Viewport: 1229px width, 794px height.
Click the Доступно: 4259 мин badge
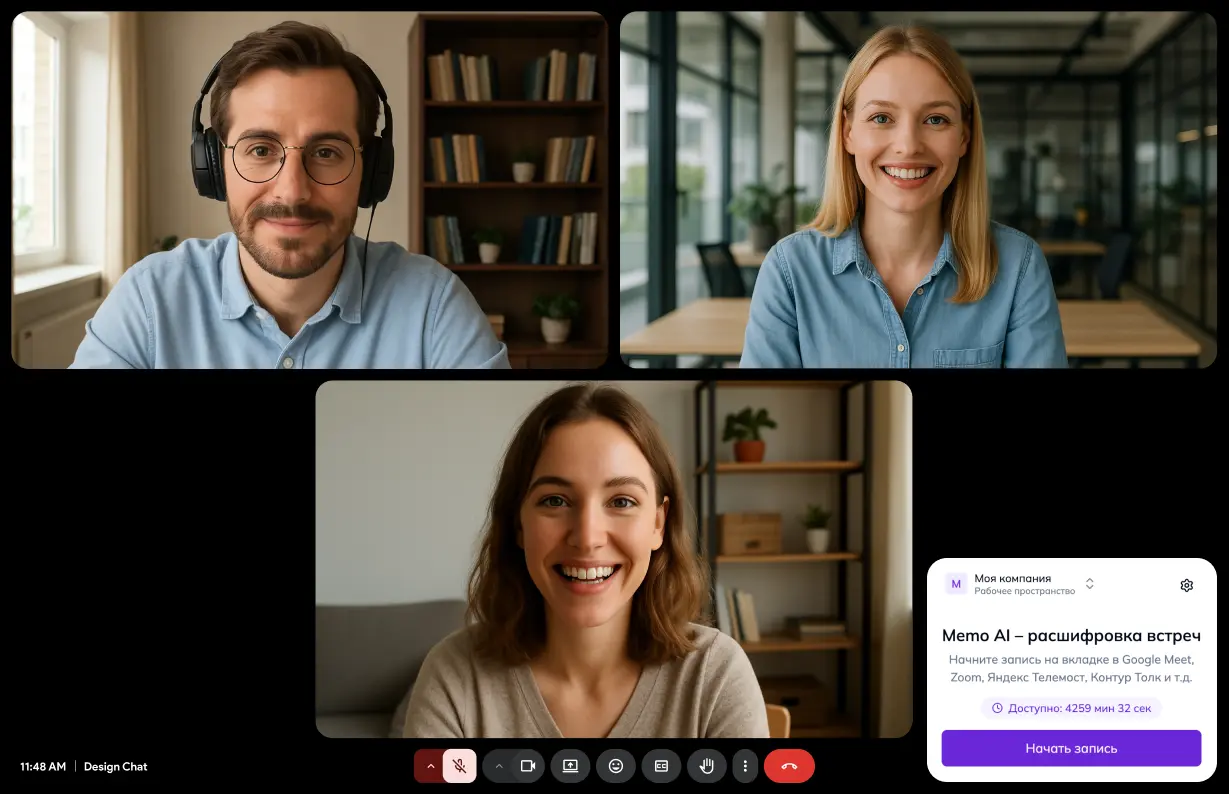pos(1071,708)
